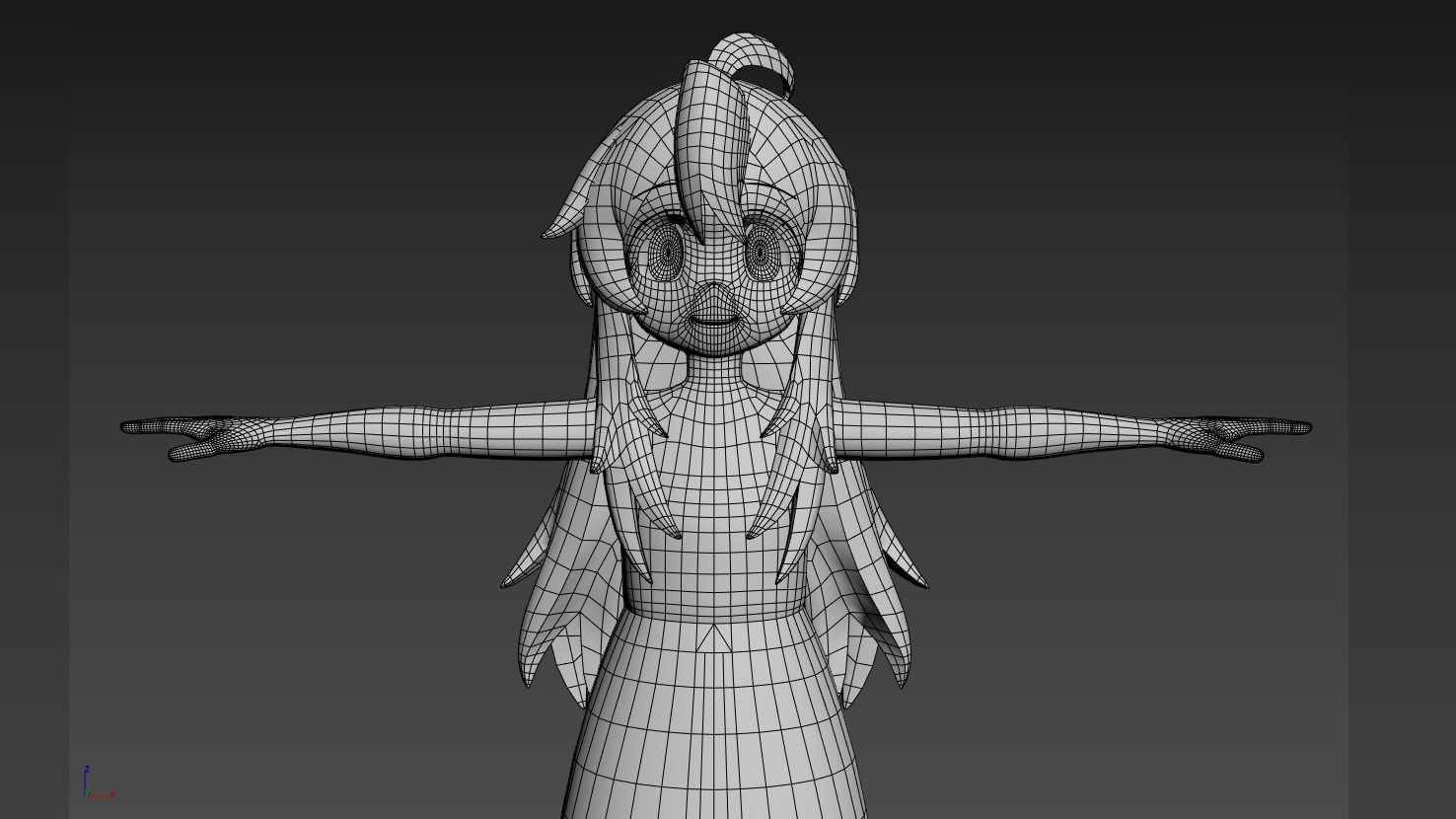This screenshot has width=1456, height=819.
Task: Click the green Y axis arrow
Action: point(88,793)
